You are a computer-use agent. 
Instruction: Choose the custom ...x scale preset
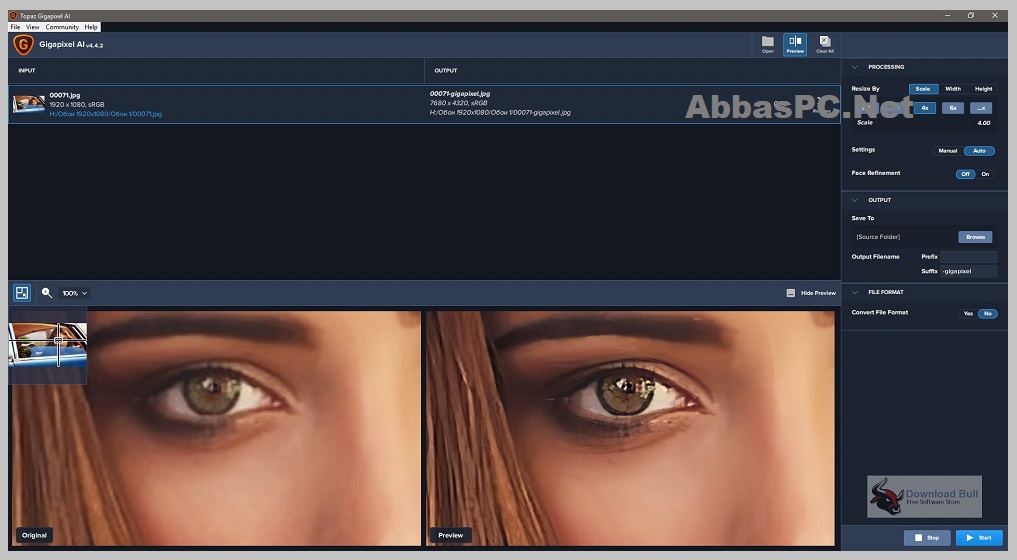(x=981, y=108)
